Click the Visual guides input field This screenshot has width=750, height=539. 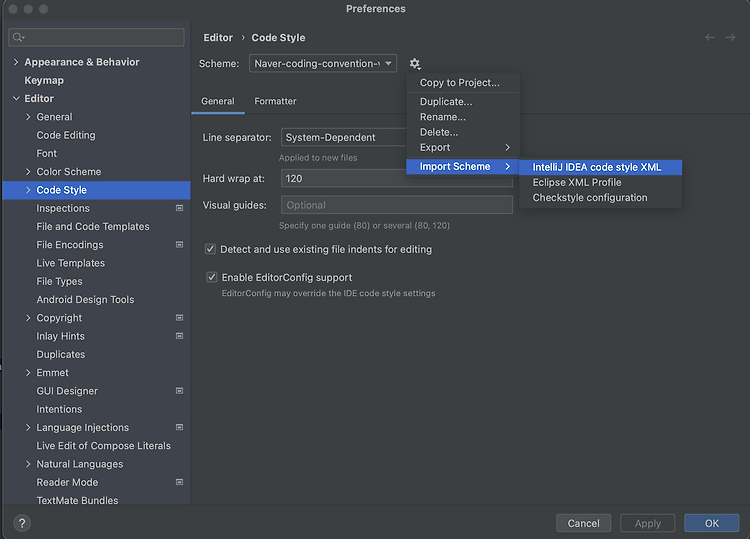pos(397,205)
